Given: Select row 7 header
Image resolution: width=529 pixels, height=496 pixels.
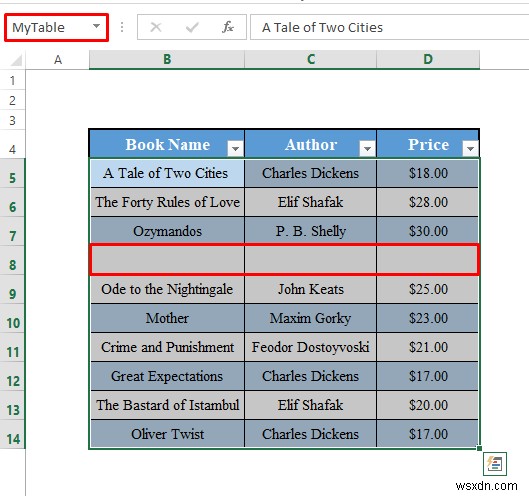Looking at the screenshot, I should (12, 231).
